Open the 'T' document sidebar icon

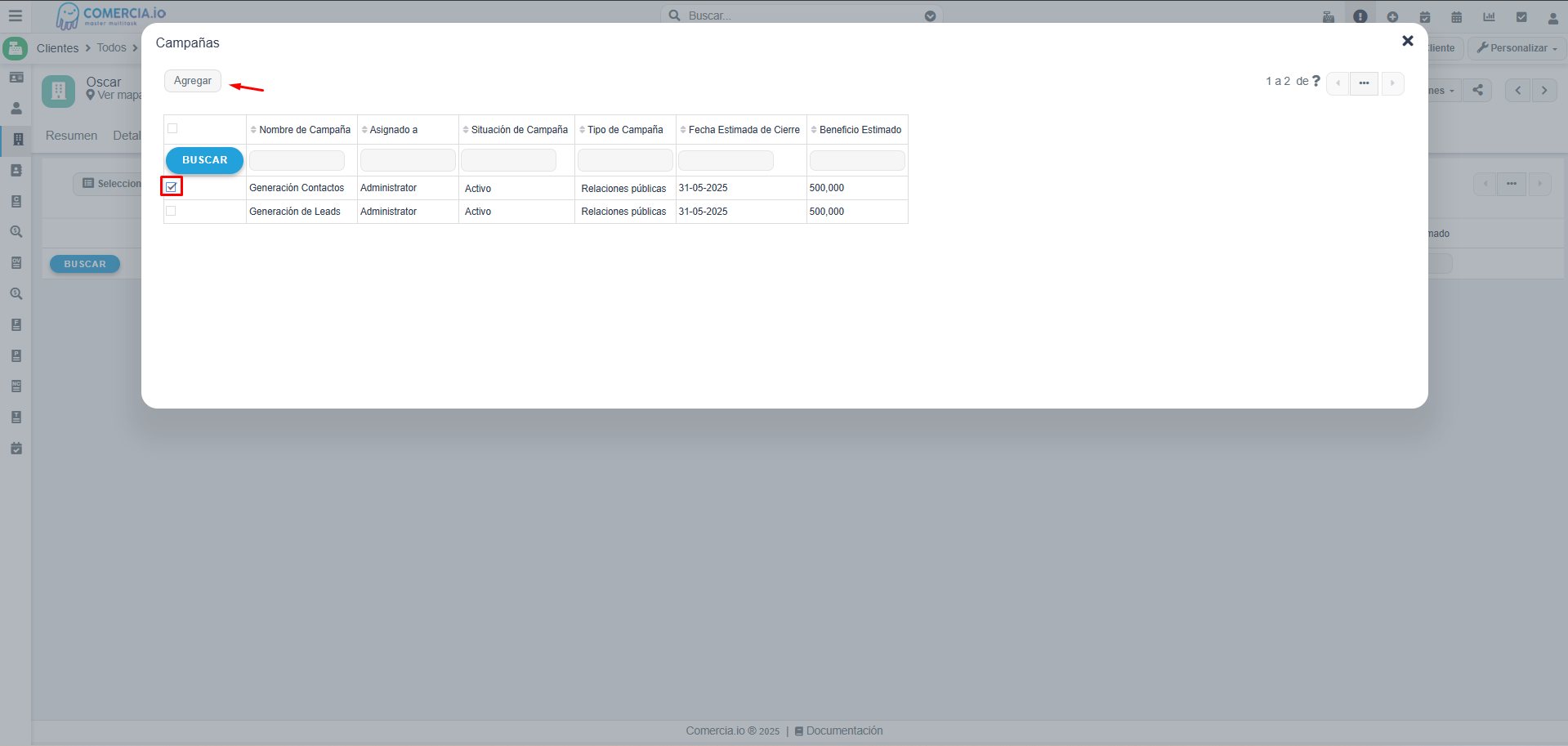16,417
